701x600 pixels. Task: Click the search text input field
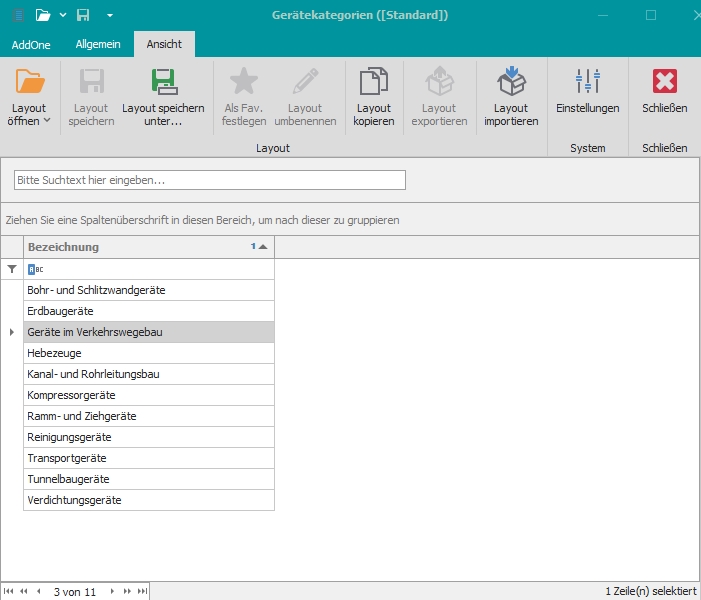pyautogui.click(x=210, y=180)
